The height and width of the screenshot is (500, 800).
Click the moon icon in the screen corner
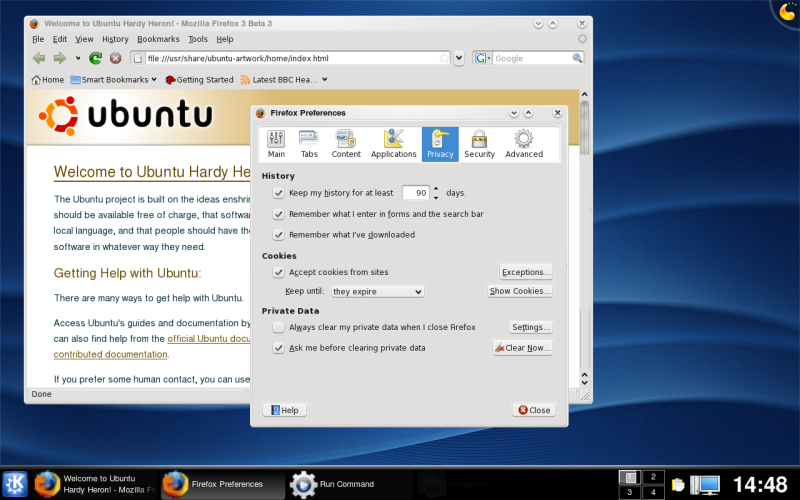788,11
